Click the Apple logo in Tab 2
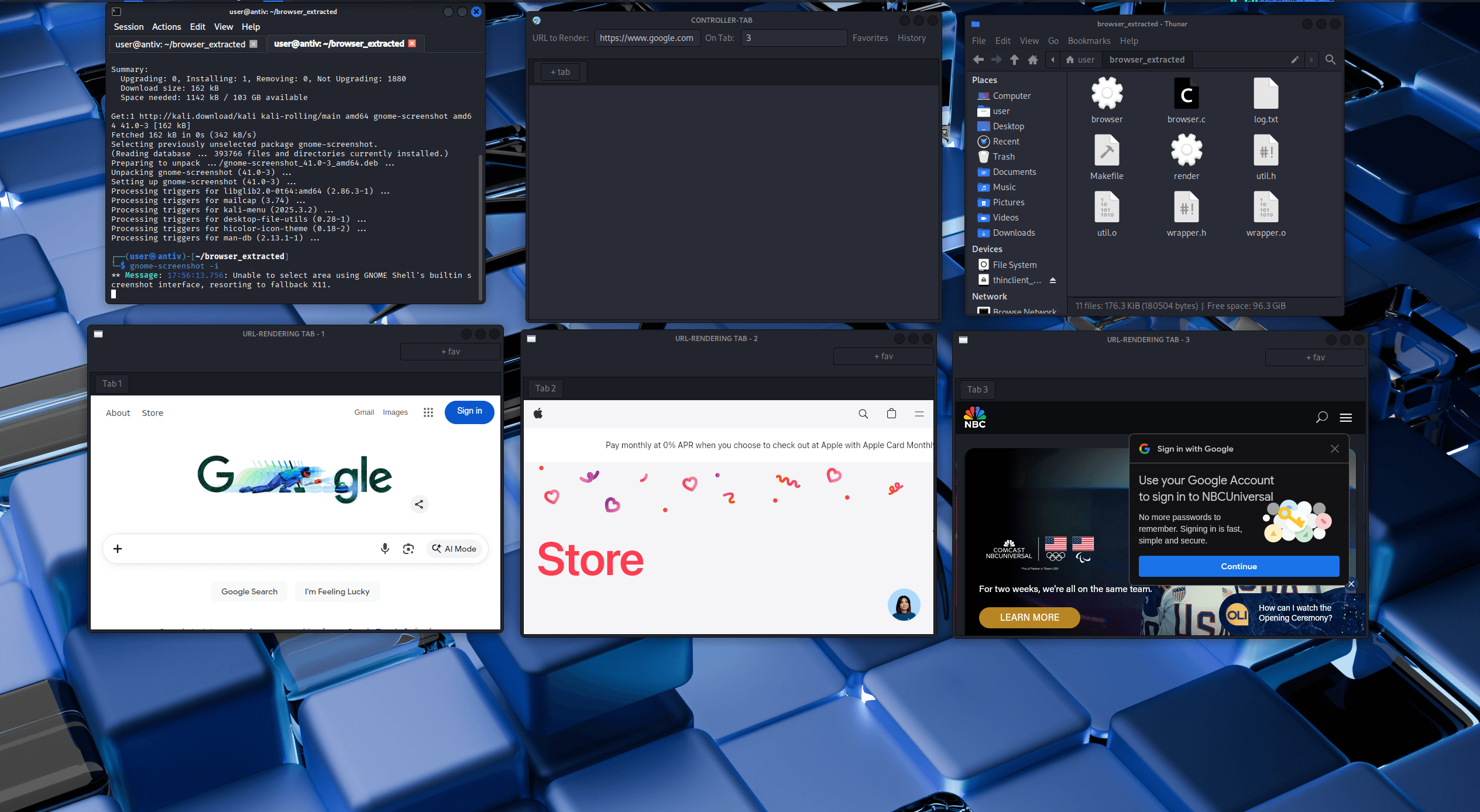Screen dimensions: 1480x812 coord(538,414)
